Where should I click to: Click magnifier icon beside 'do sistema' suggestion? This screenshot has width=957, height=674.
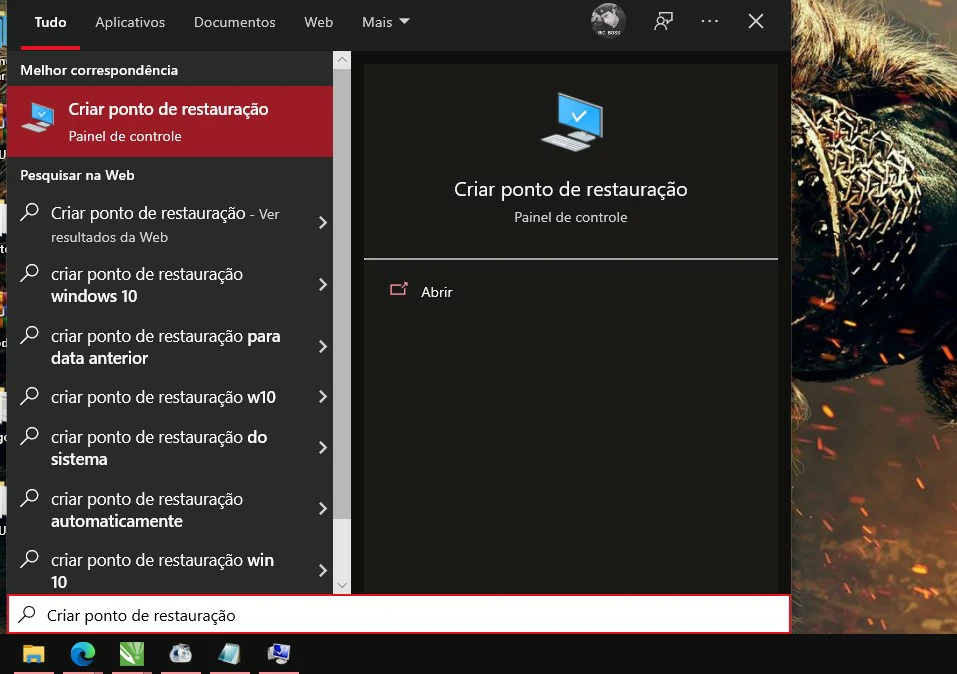click(x=29, y=436)
